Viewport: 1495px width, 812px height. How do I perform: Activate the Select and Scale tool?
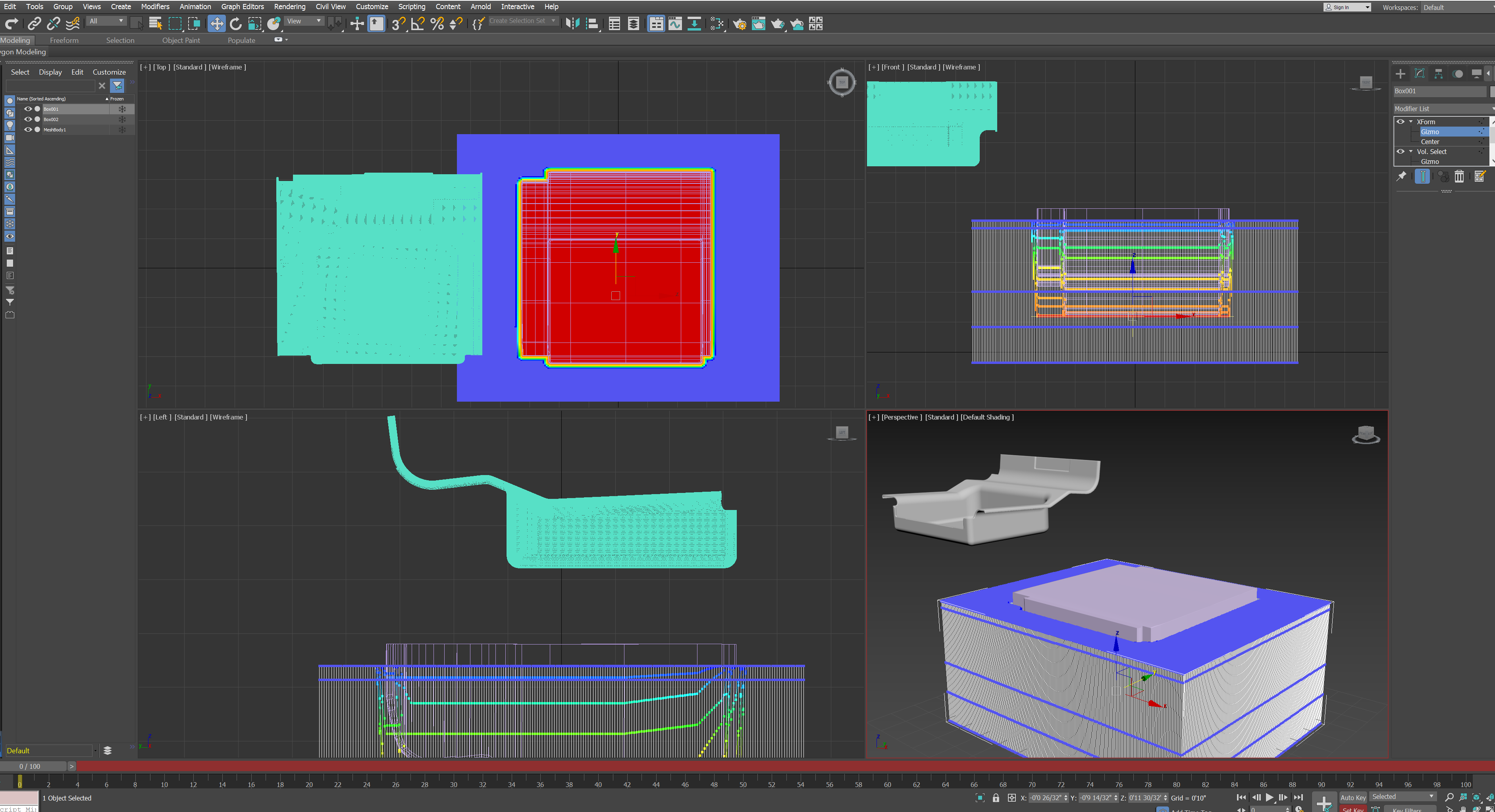coord(255,23)
